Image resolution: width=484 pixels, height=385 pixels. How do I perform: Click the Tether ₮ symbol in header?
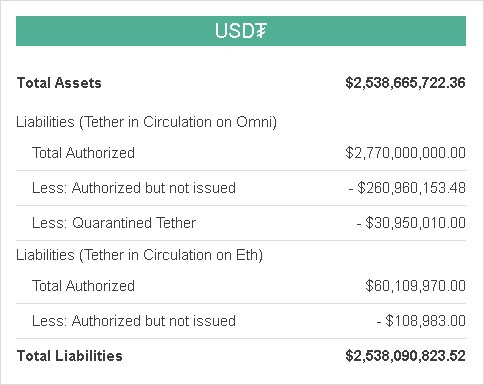(261, 31)
